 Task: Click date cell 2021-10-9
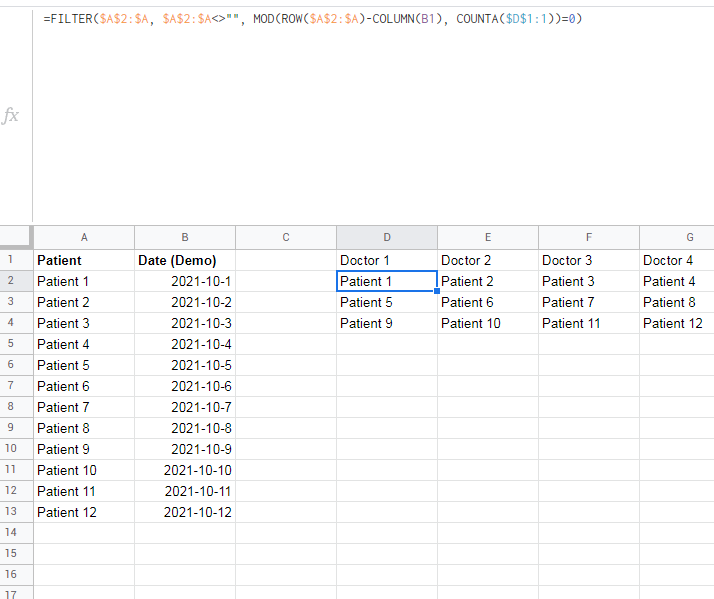click(x=185, y=449)
